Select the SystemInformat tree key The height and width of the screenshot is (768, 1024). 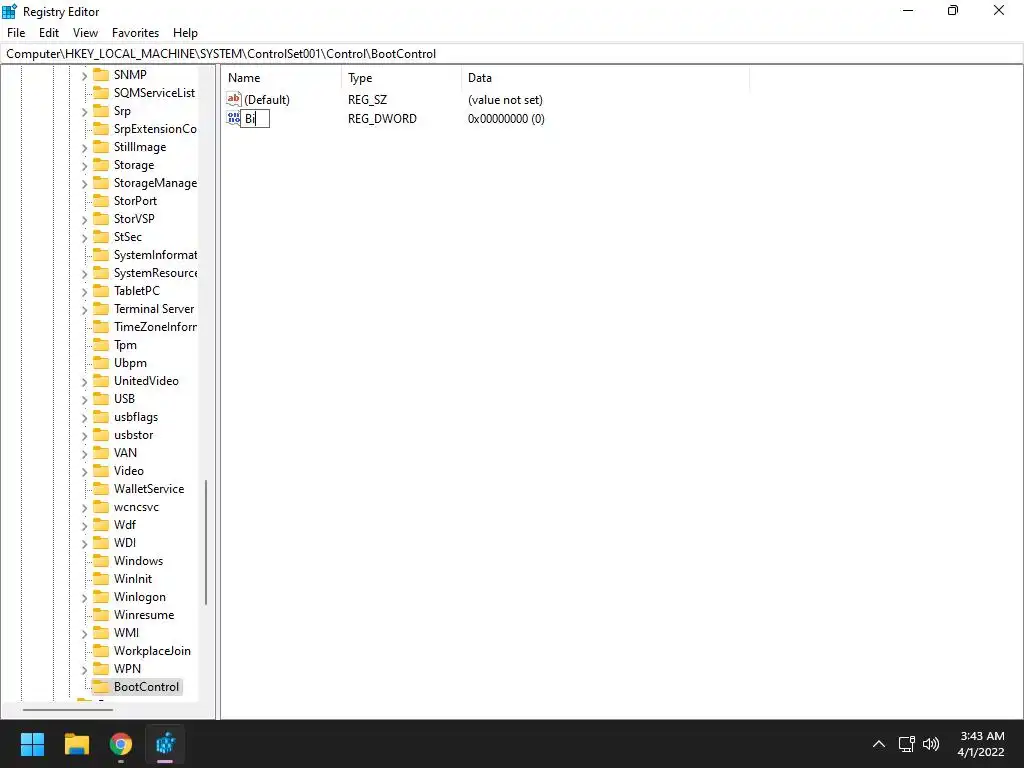coord(155,255)
